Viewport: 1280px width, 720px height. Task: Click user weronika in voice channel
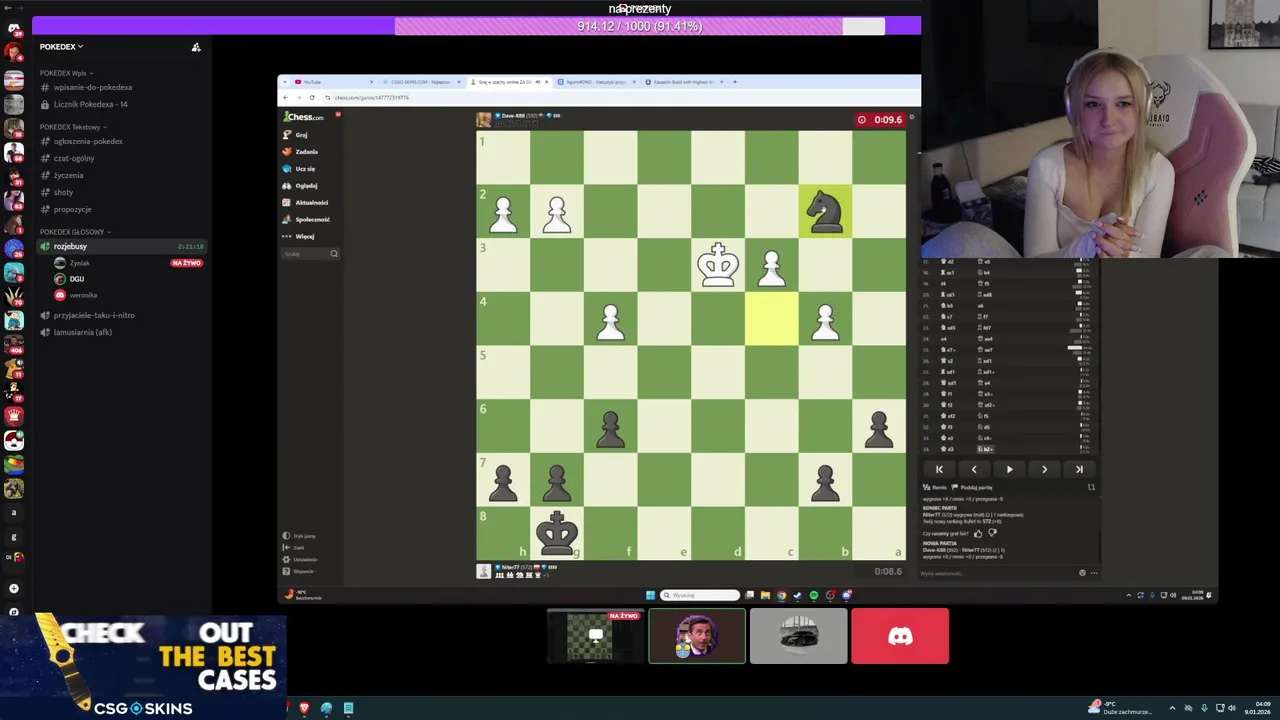[84, 295]
